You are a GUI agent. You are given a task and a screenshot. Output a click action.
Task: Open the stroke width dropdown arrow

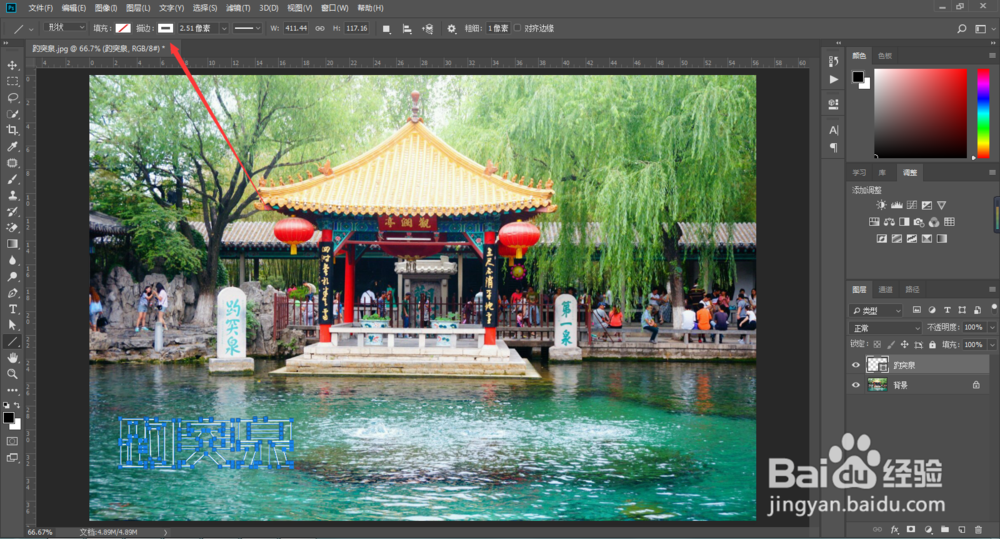(x=224, y=29)
